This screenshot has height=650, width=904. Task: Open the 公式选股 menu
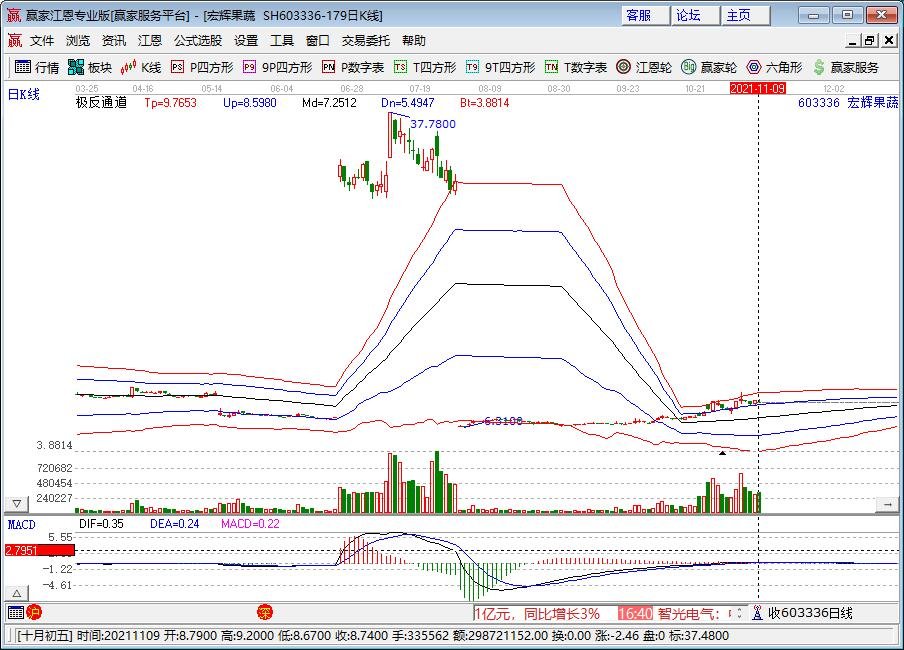click(198, 40)
